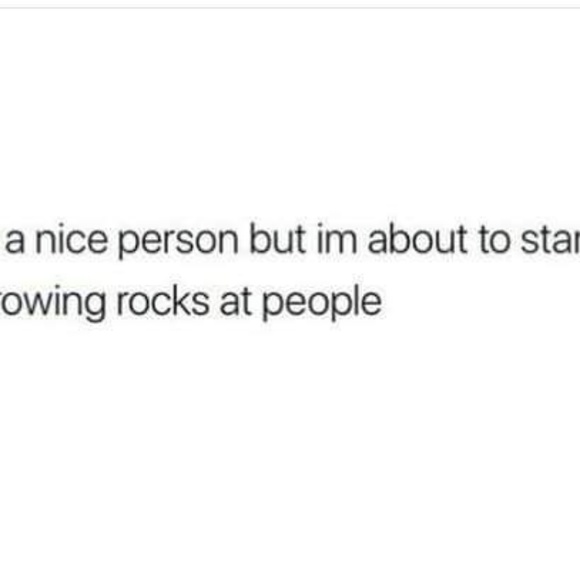The height and width of the screenshot is (580, 580).
Task: Click the word "but" in first line
Action: coord(277,239)
